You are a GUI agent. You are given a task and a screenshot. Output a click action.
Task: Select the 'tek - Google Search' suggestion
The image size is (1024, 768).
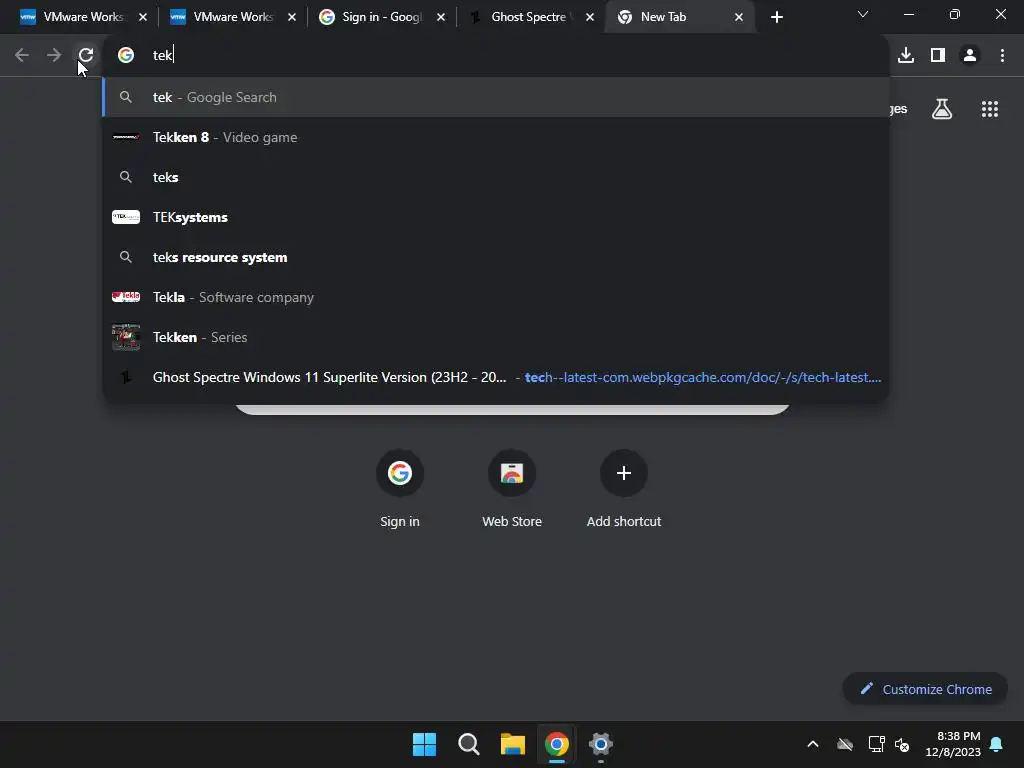(496, 97)
